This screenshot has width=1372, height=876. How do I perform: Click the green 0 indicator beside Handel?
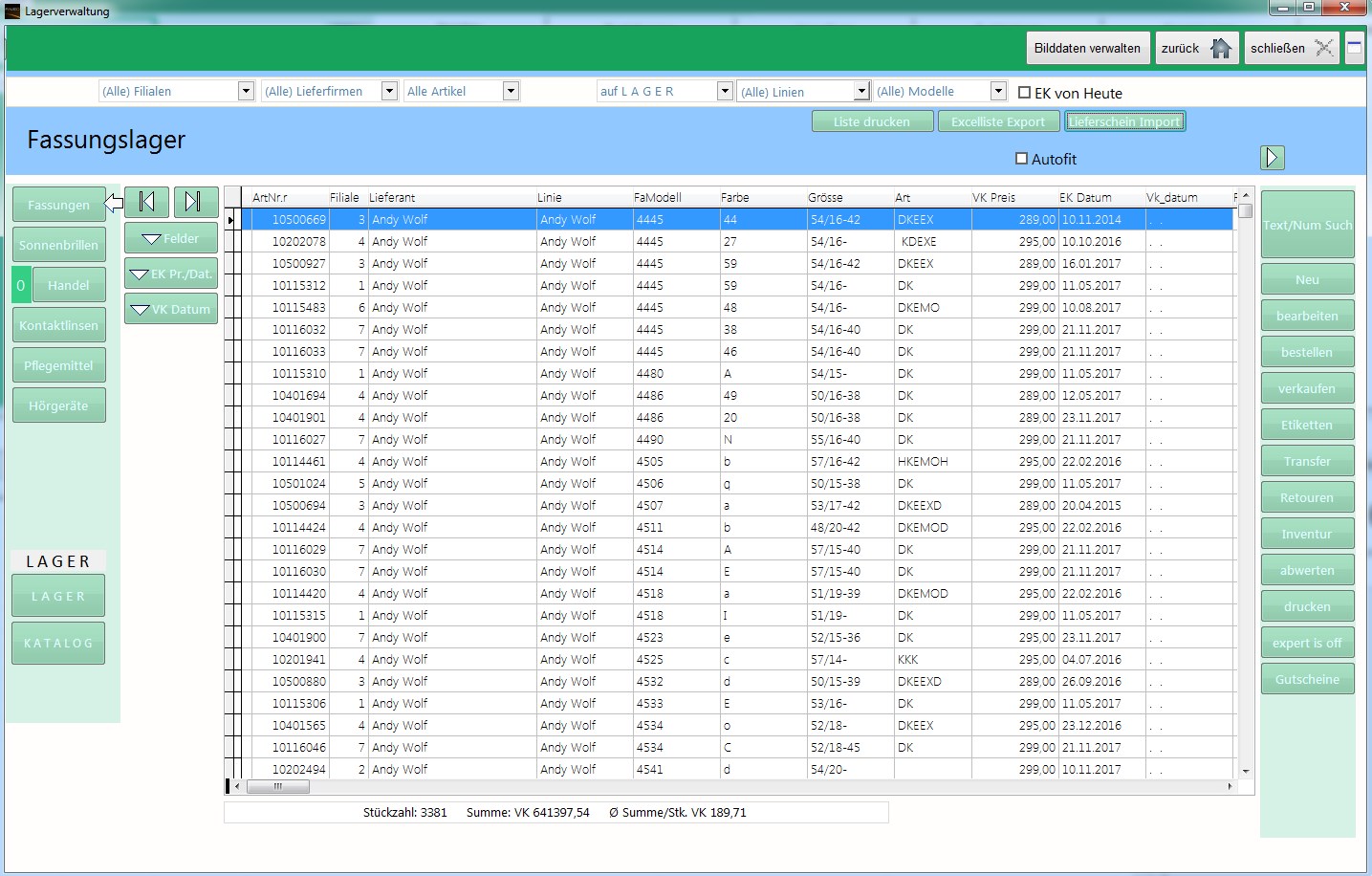tap(21, 285)
